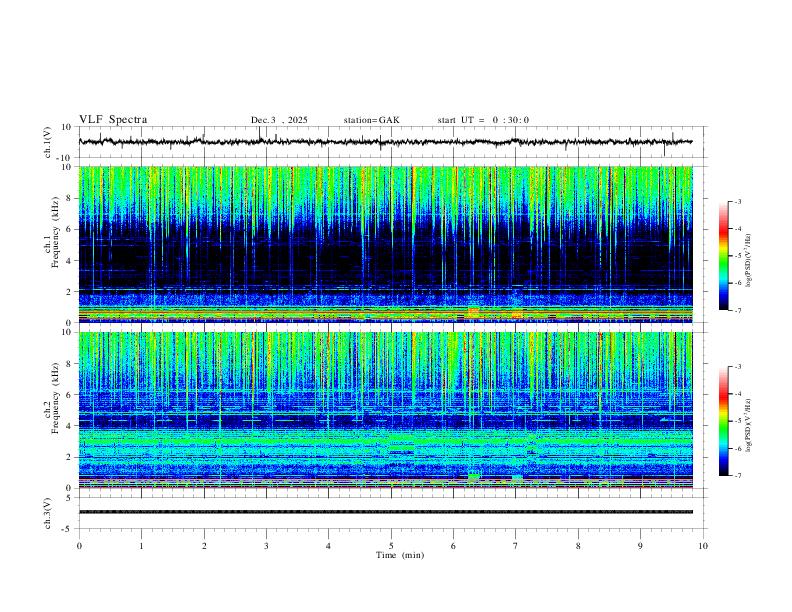
Task: Click the "10" tick on the time axis
Action: [703, 546]
